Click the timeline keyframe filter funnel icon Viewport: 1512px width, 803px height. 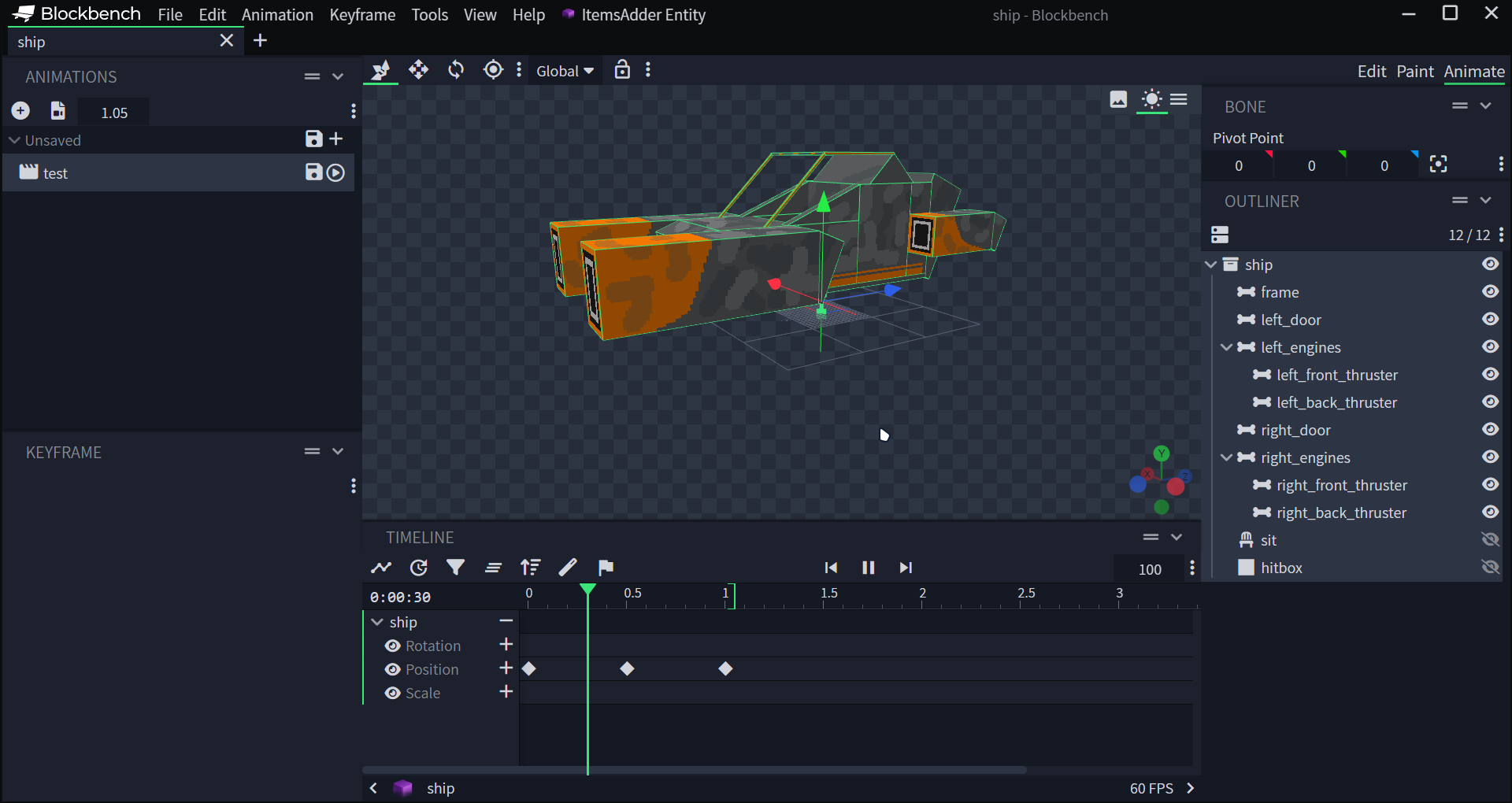(455, 568)
